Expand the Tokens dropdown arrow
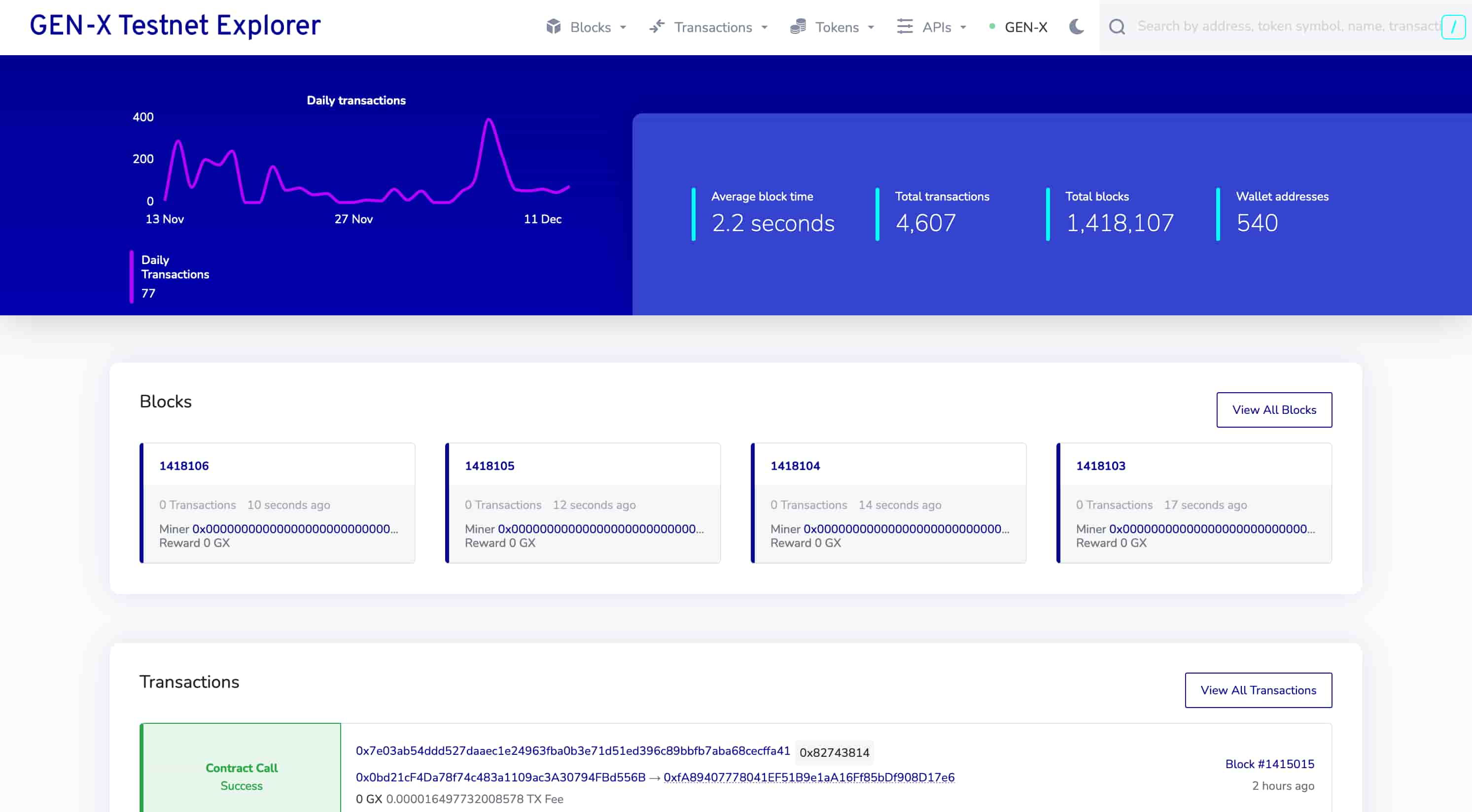 pyautogui.click(x=871, y=28)
